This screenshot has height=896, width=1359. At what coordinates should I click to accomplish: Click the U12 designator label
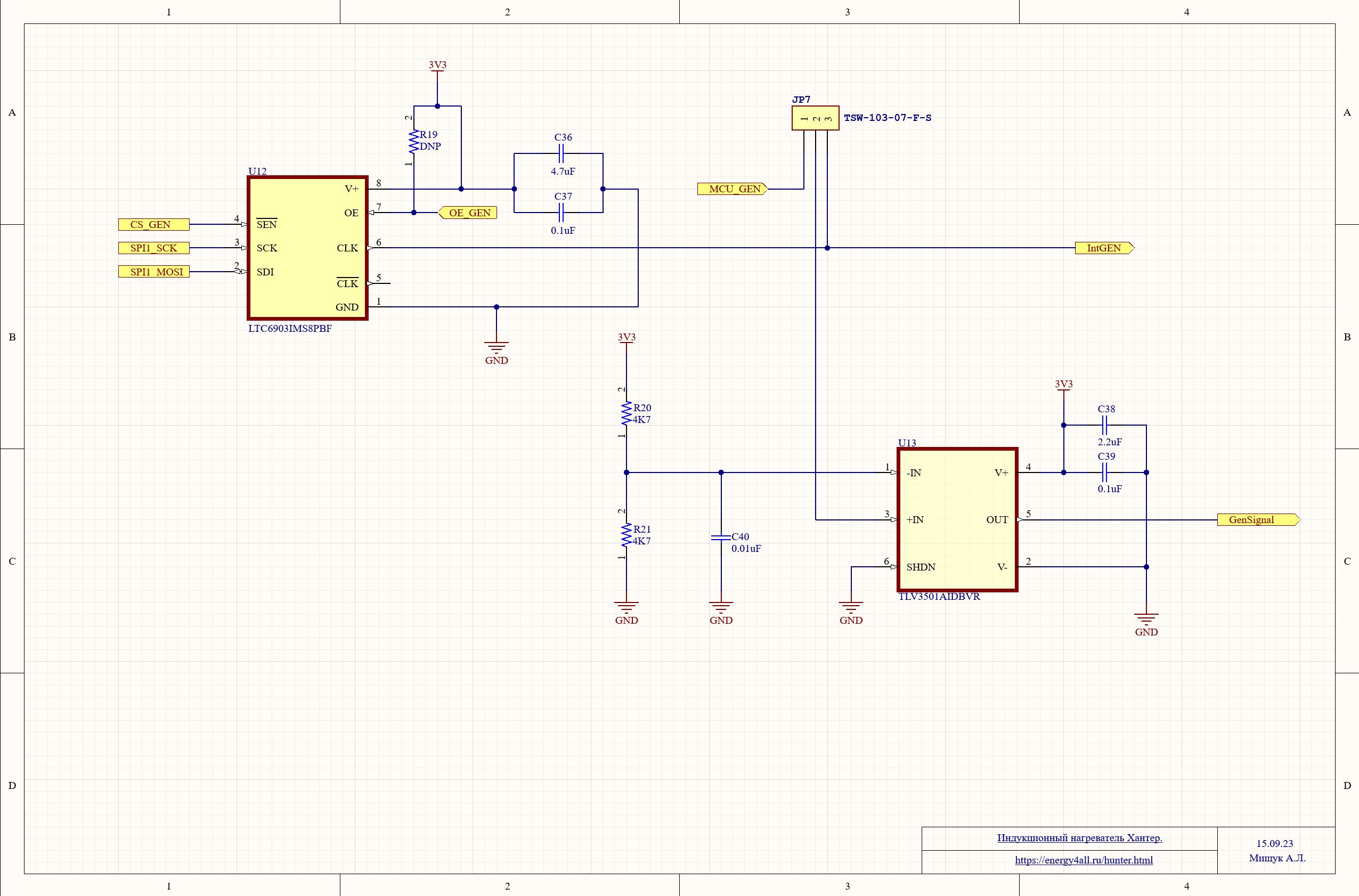pyautogui.click(x=257, y=171)
